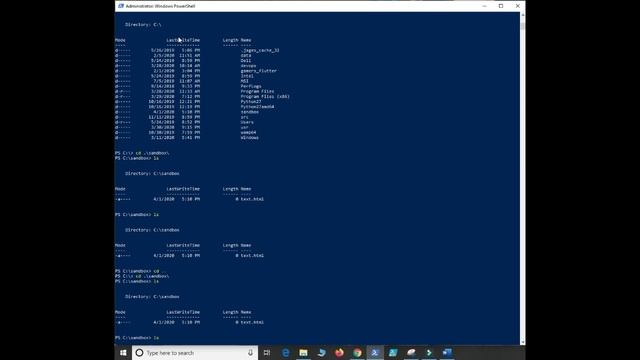Click the 'Python27amd64' folder name
Screen dimensions: 640x360
tap(257, 107)
